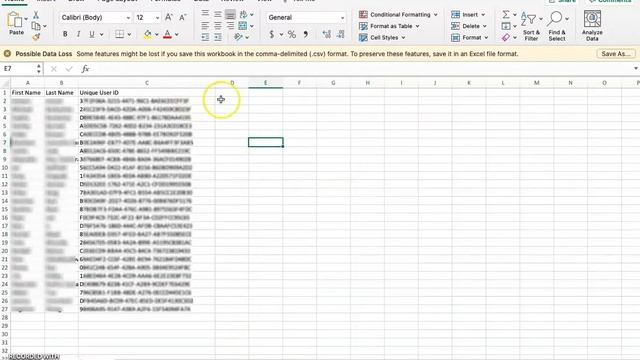Decrease font size with smaller A icon
640x360 pixels.
tap(182, 17)
